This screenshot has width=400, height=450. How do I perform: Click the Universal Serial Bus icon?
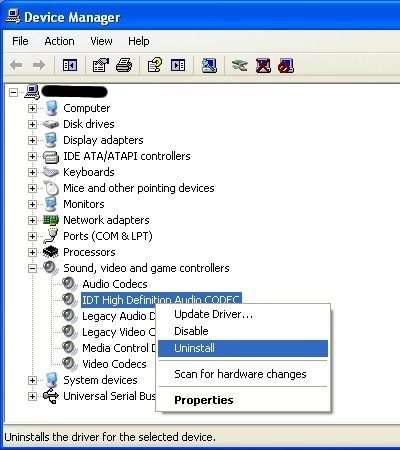[51, 396]
